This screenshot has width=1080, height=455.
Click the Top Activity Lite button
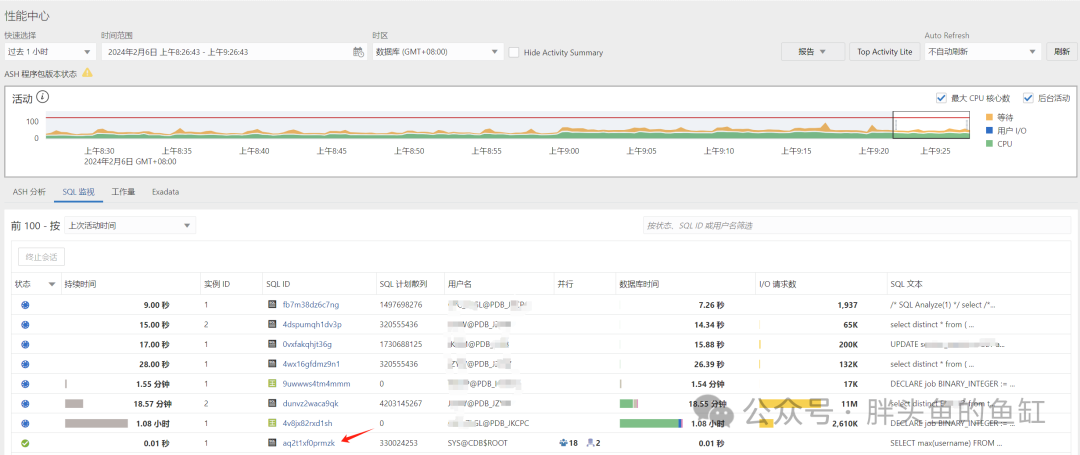884,52
